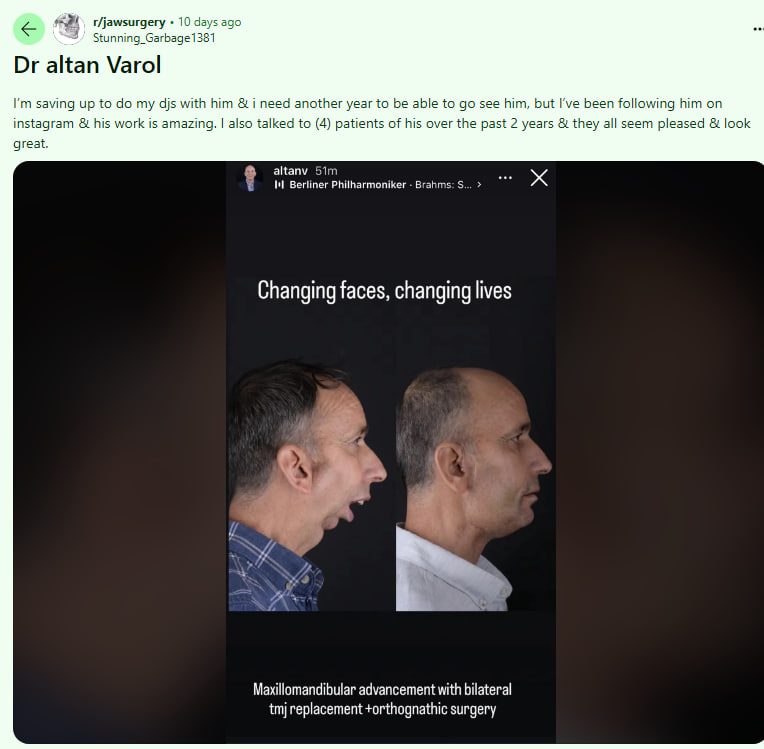Click the Dr altan Varol post title

(87, 65)
